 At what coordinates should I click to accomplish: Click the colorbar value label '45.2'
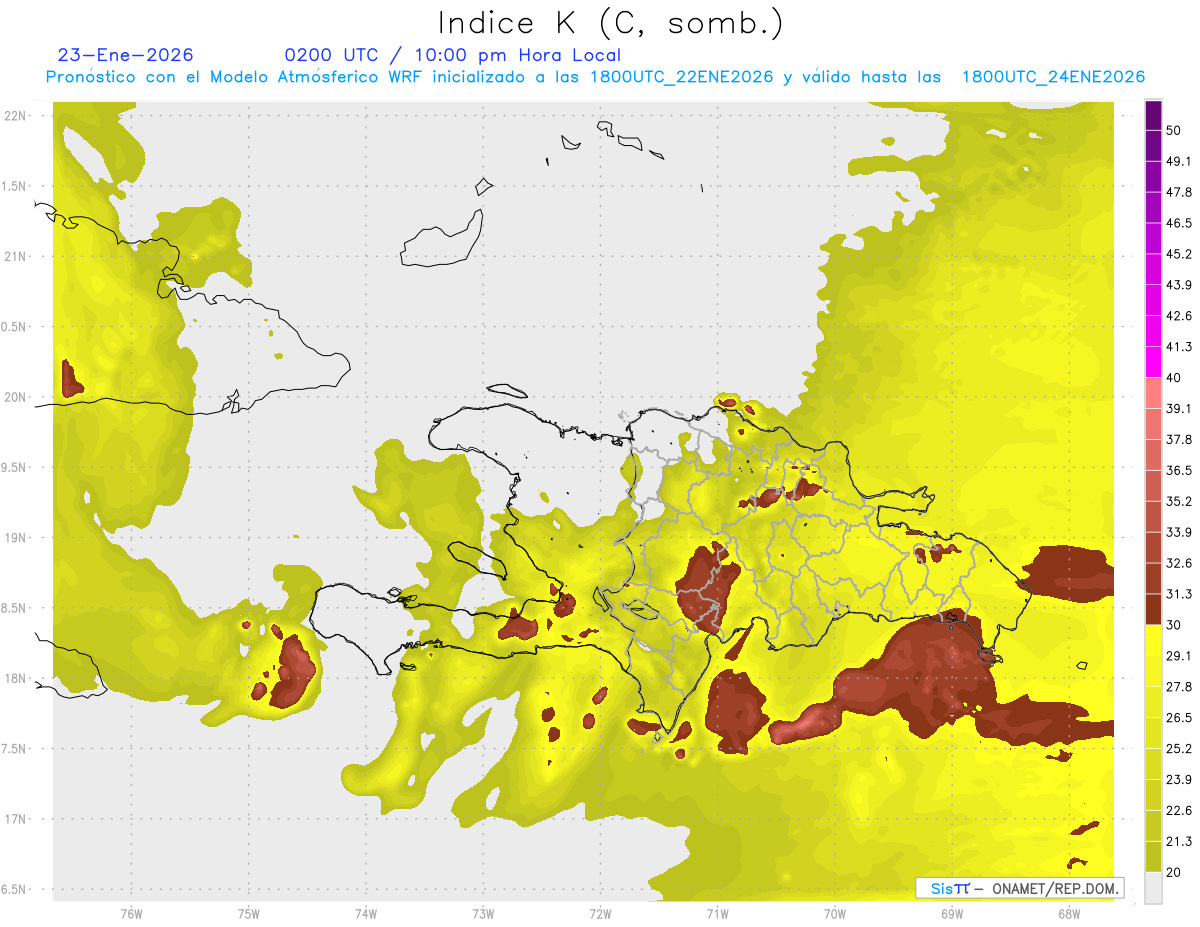click(x=1179, y=254)
